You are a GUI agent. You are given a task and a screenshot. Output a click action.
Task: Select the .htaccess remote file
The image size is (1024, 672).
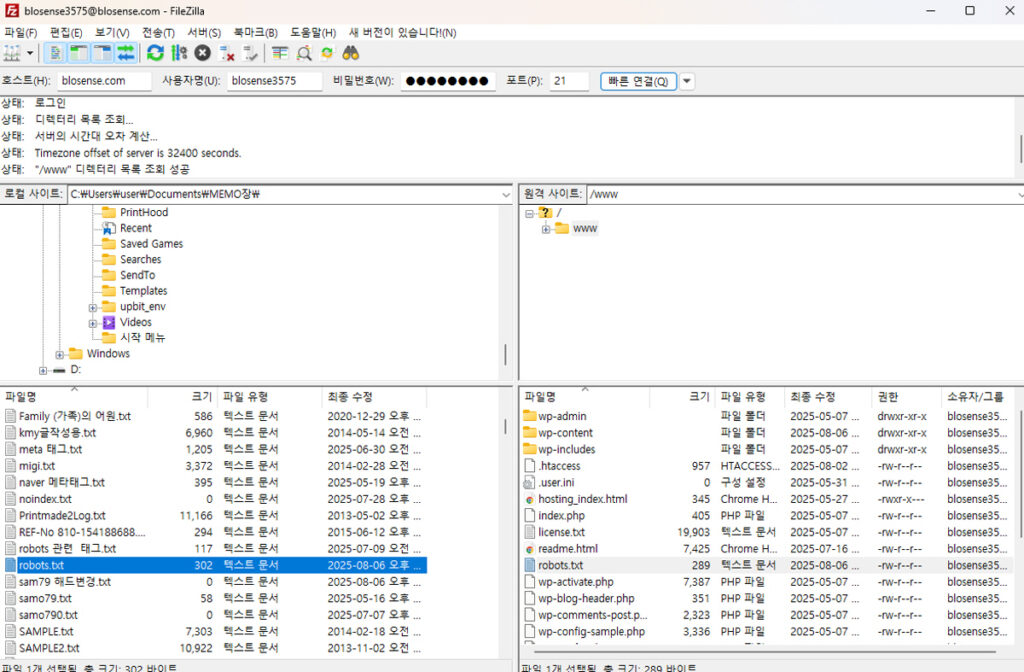tap(559, 466)
